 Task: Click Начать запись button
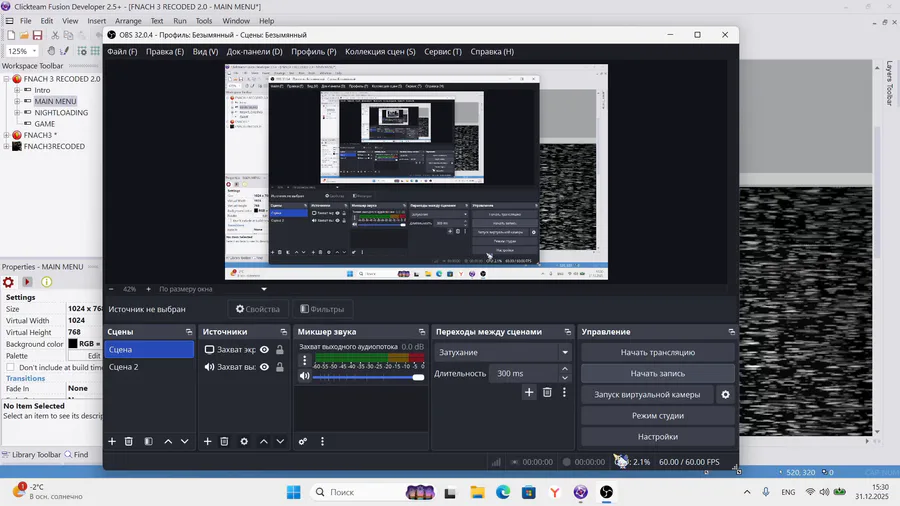point(658,373)
